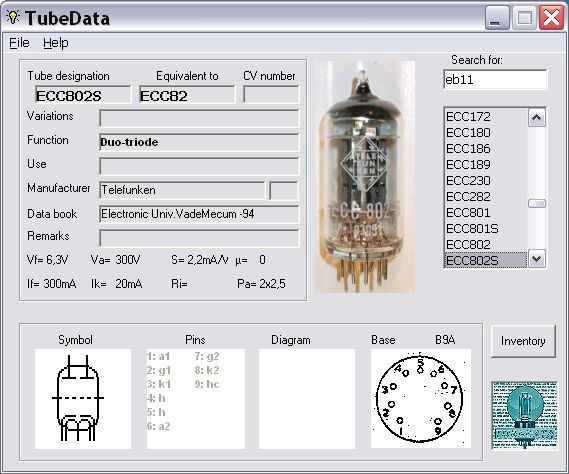Click the Tube designation field ECC802S
The height and width of the screenshot is (474, 569).
(x=83, y=95)
